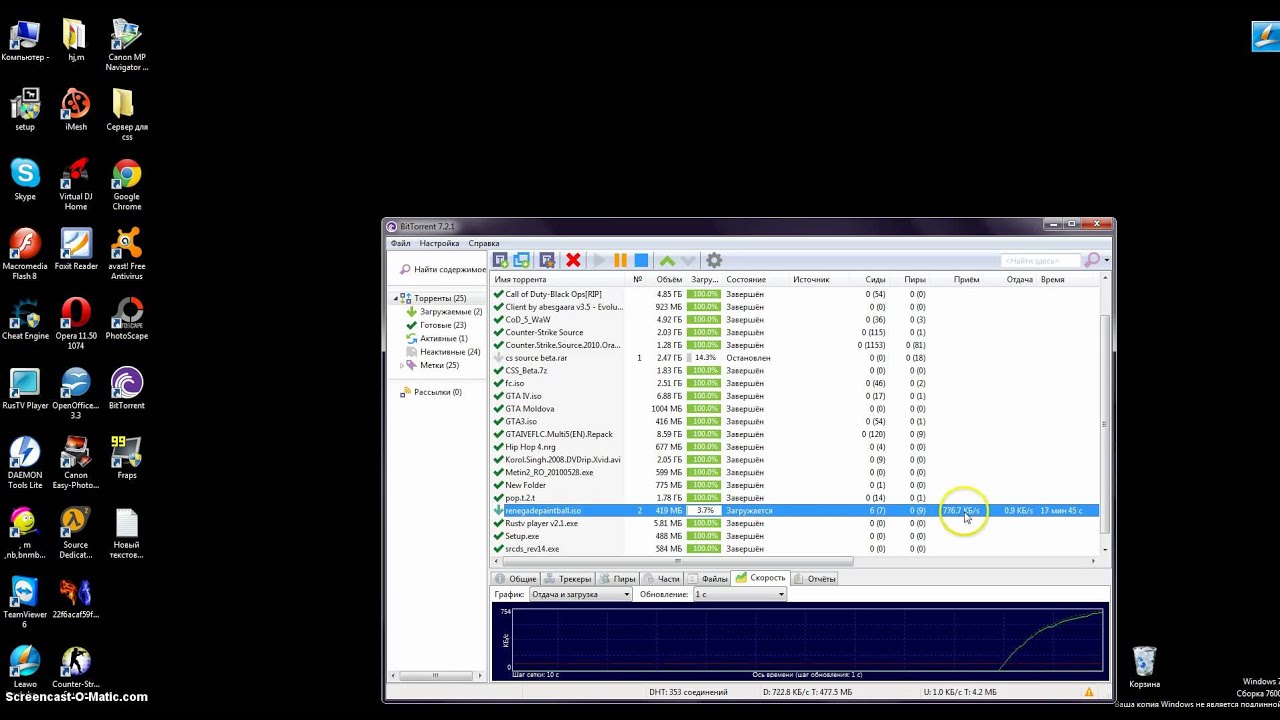Switch to the Пиры tab
The image size is (1280, 720).
pos(617,578)
